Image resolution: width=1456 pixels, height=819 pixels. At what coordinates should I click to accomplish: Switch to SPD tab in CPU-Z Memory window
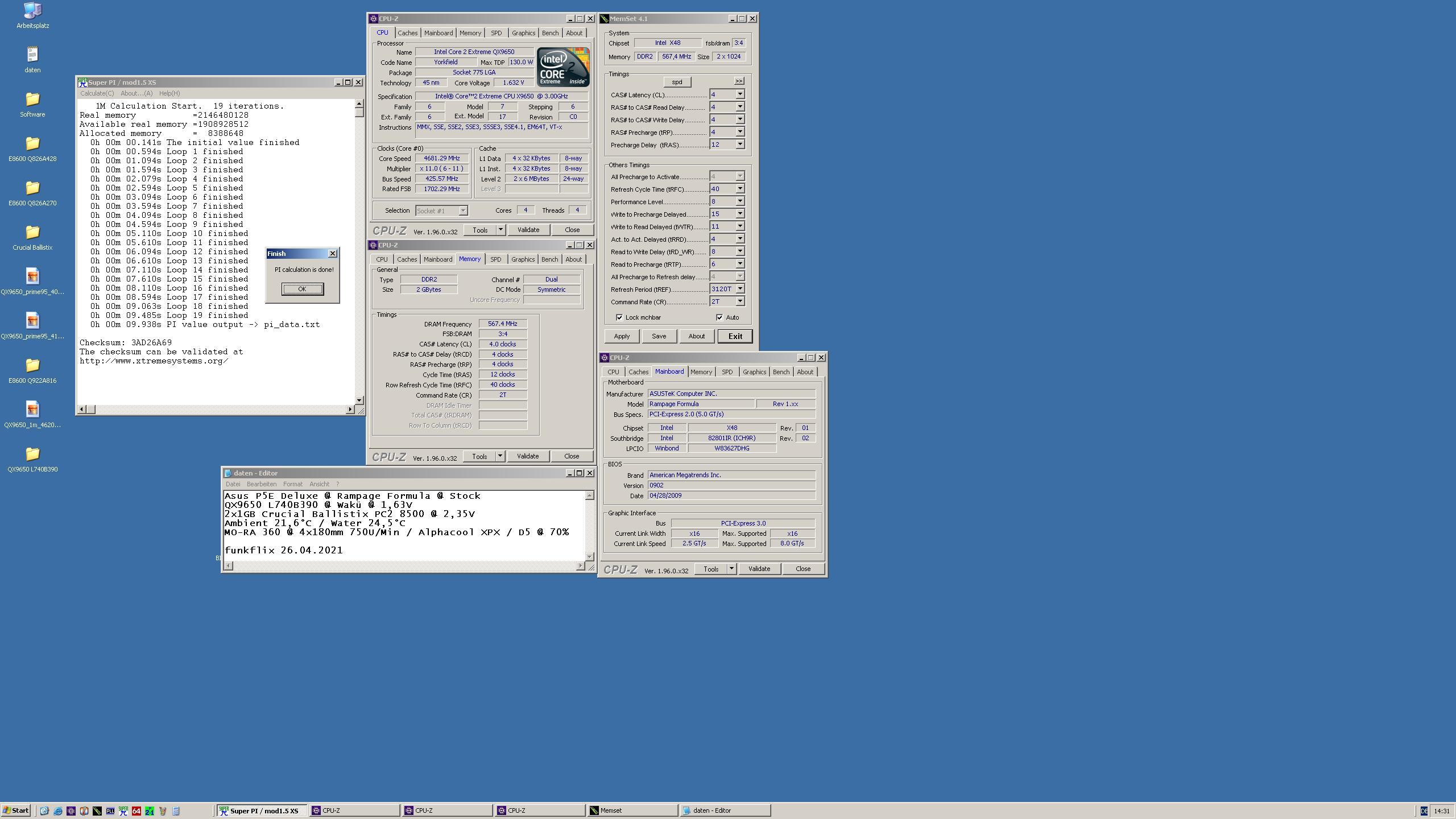point(495,259)
